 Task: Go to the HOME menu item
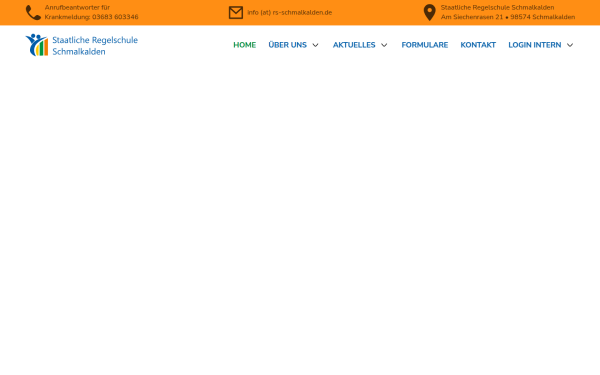(x=245, y=45)
